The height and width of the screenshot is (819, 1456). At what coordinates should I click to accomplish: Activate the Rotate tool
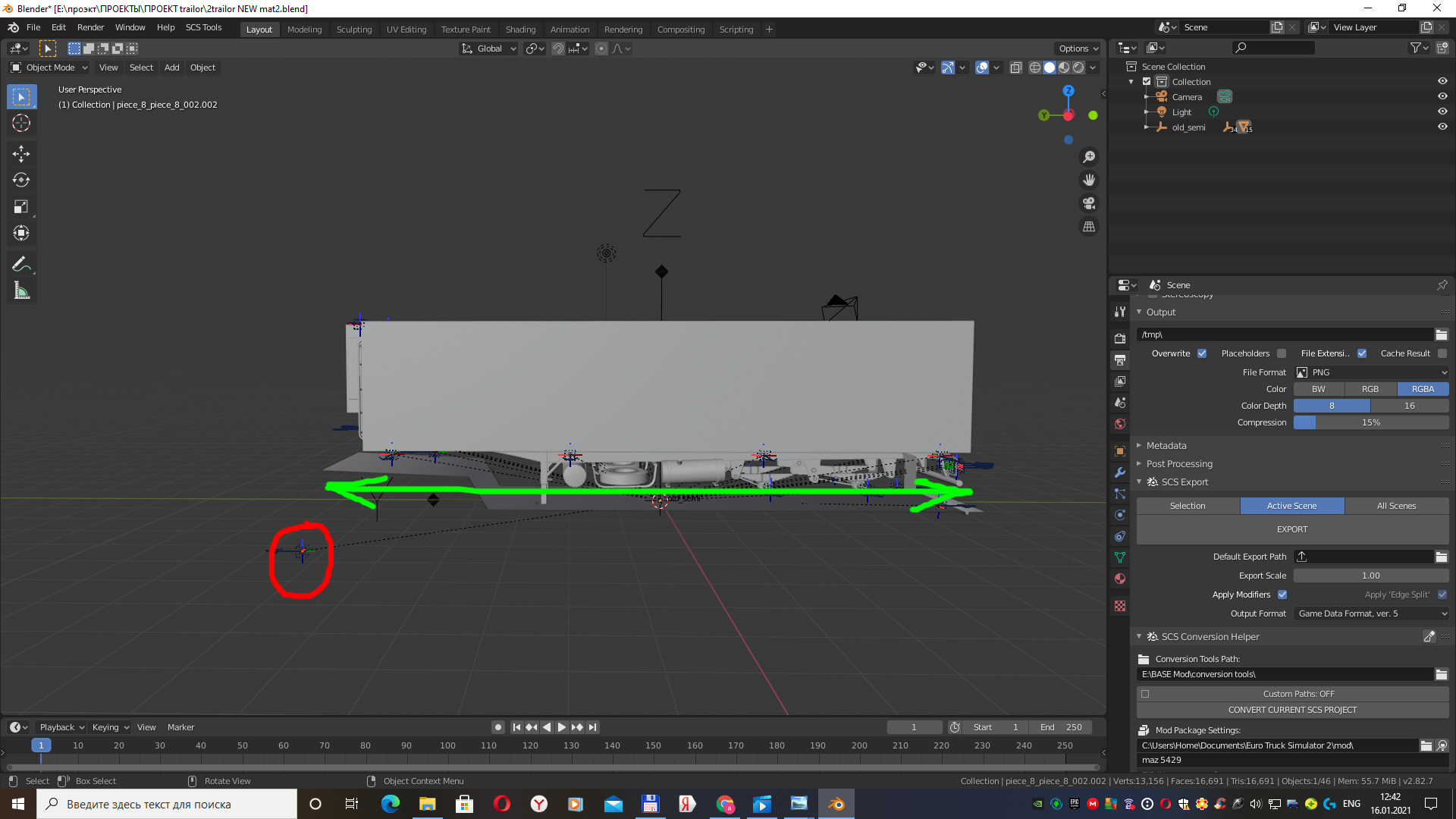tap(21, 180)
